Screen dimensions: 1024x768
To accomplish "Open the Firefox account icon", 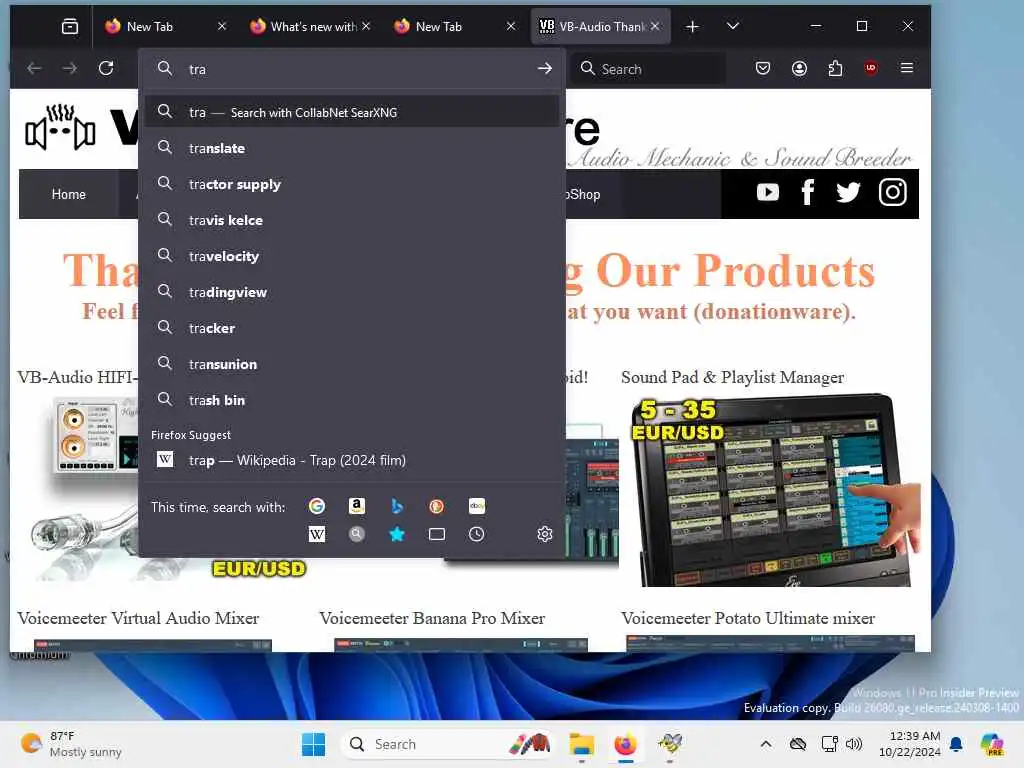I will pyautogui.click(x=799, y=68).
